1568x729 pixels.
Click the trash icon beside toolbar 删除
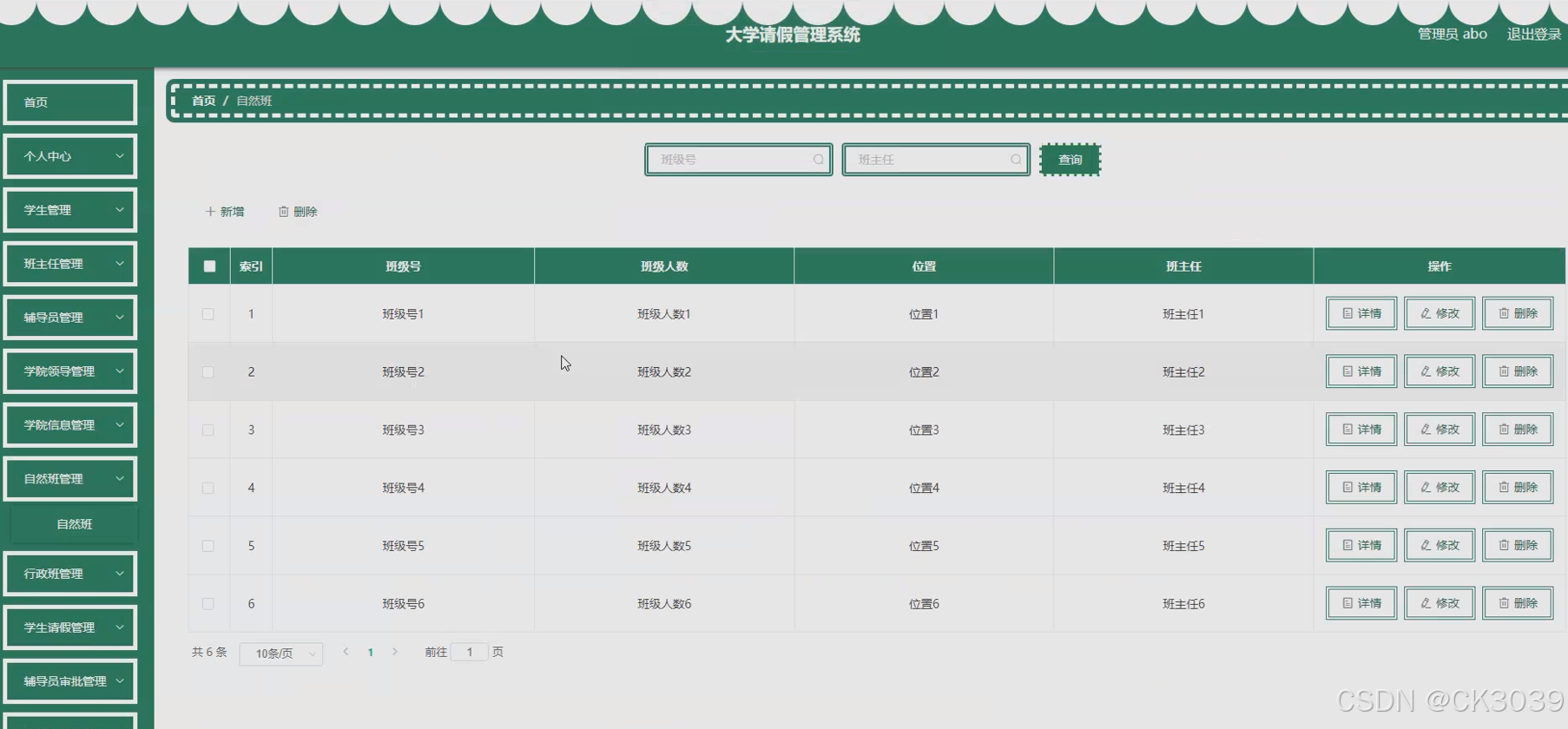[x=283, y=212]
